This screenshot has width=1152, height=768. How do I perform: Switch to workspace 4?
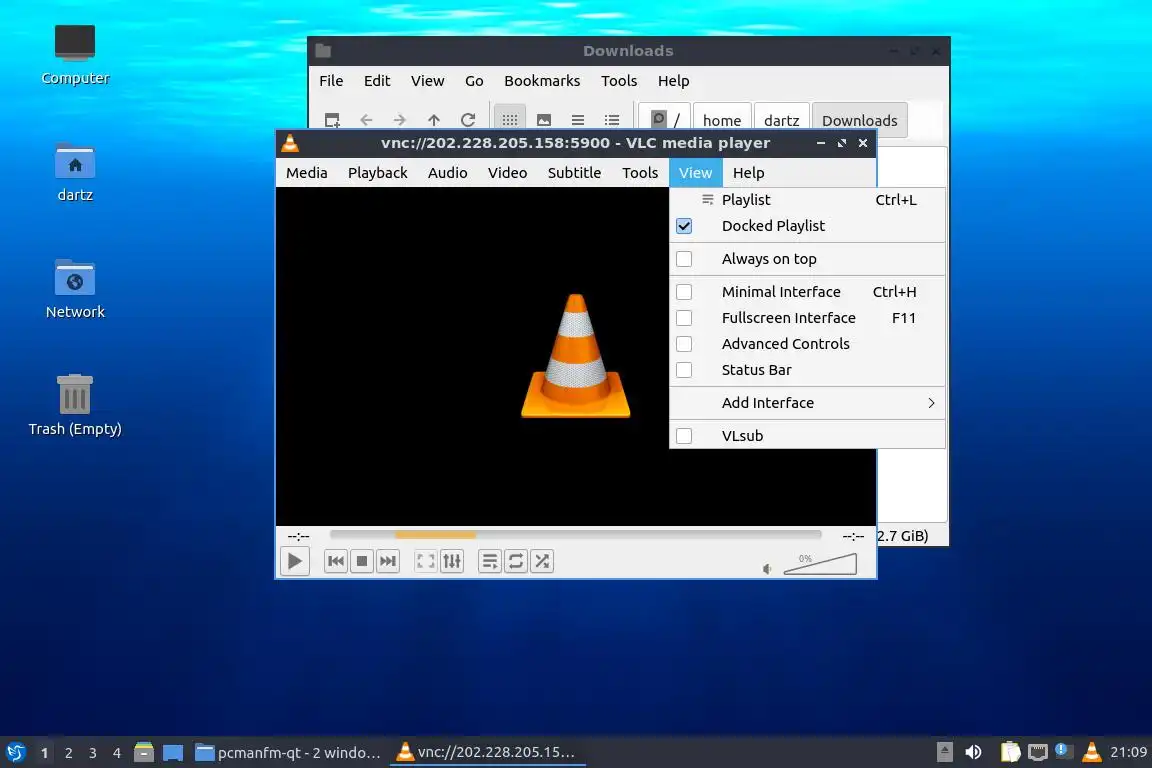(x=117, y=753)
